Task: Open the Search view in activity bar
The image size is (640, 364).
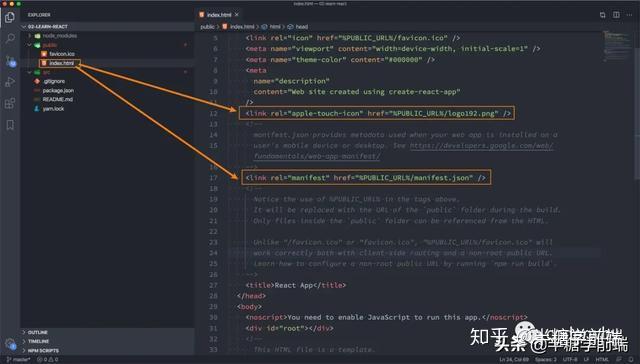Action: pos(10,39)
